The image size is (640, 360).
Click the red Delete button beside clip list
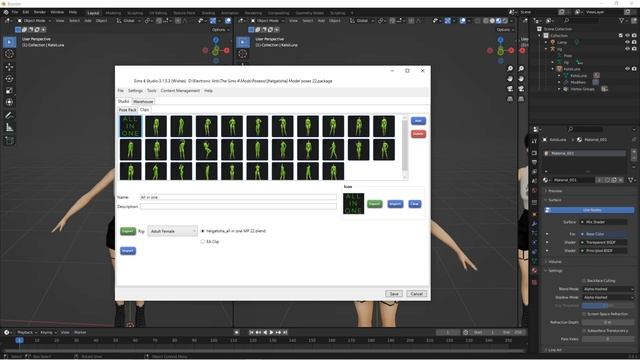pos(418,134)
